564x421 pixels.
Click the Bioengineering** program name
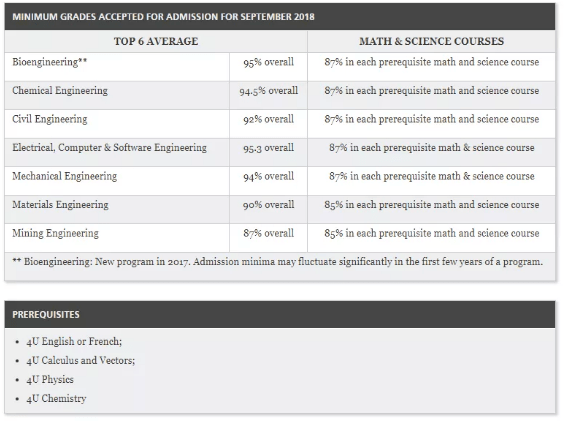[x=50, y=62]
